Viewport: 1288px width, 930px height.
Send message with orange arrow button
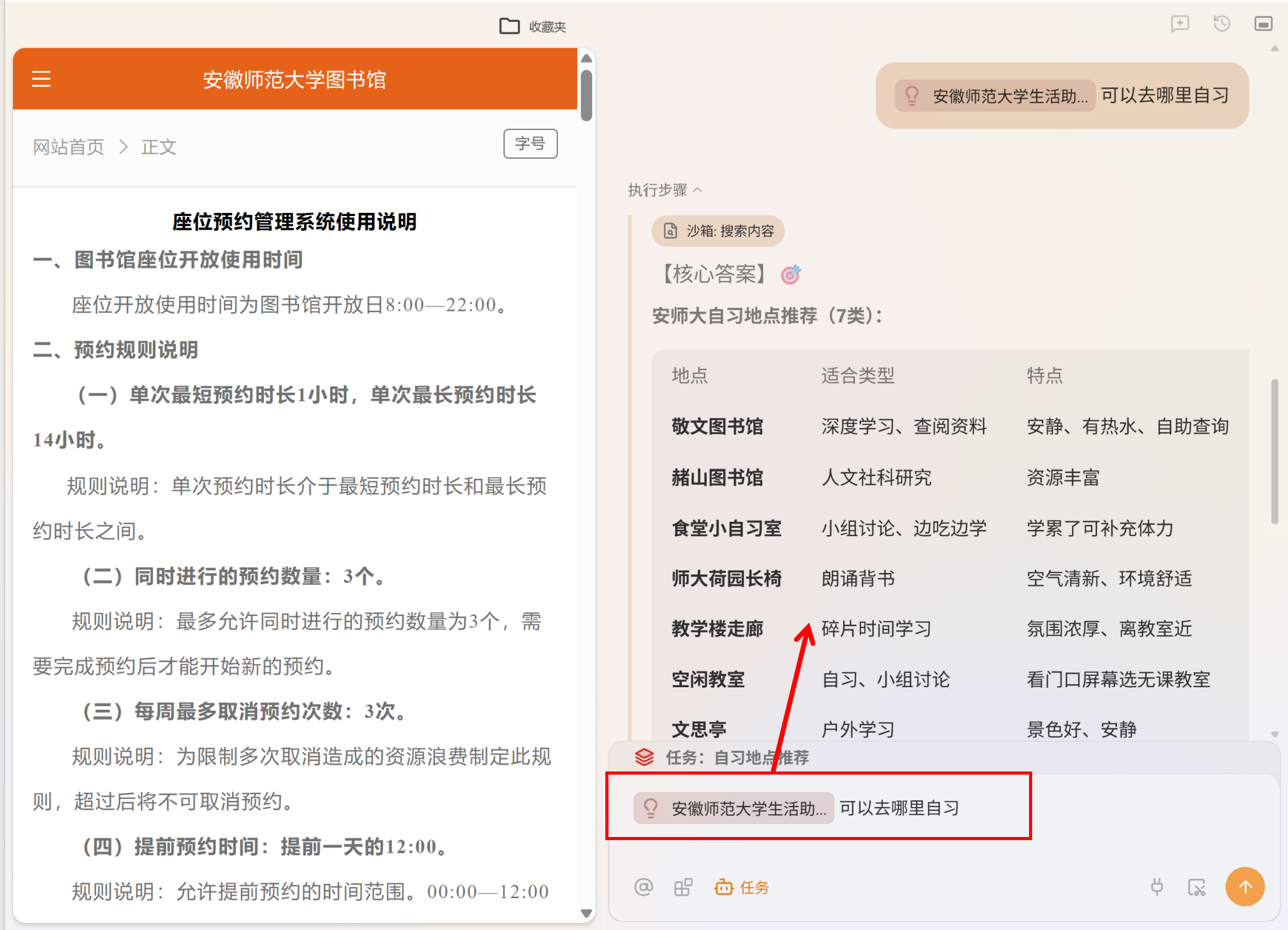(x=1245, y=886)
